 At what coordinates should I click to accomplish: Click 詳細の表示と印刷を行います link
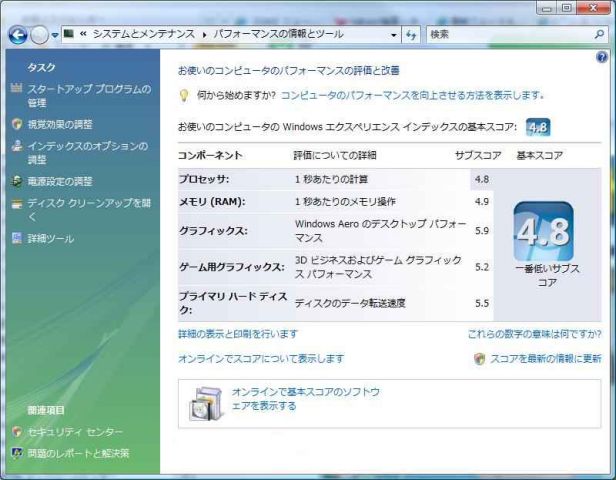[238, 333]
